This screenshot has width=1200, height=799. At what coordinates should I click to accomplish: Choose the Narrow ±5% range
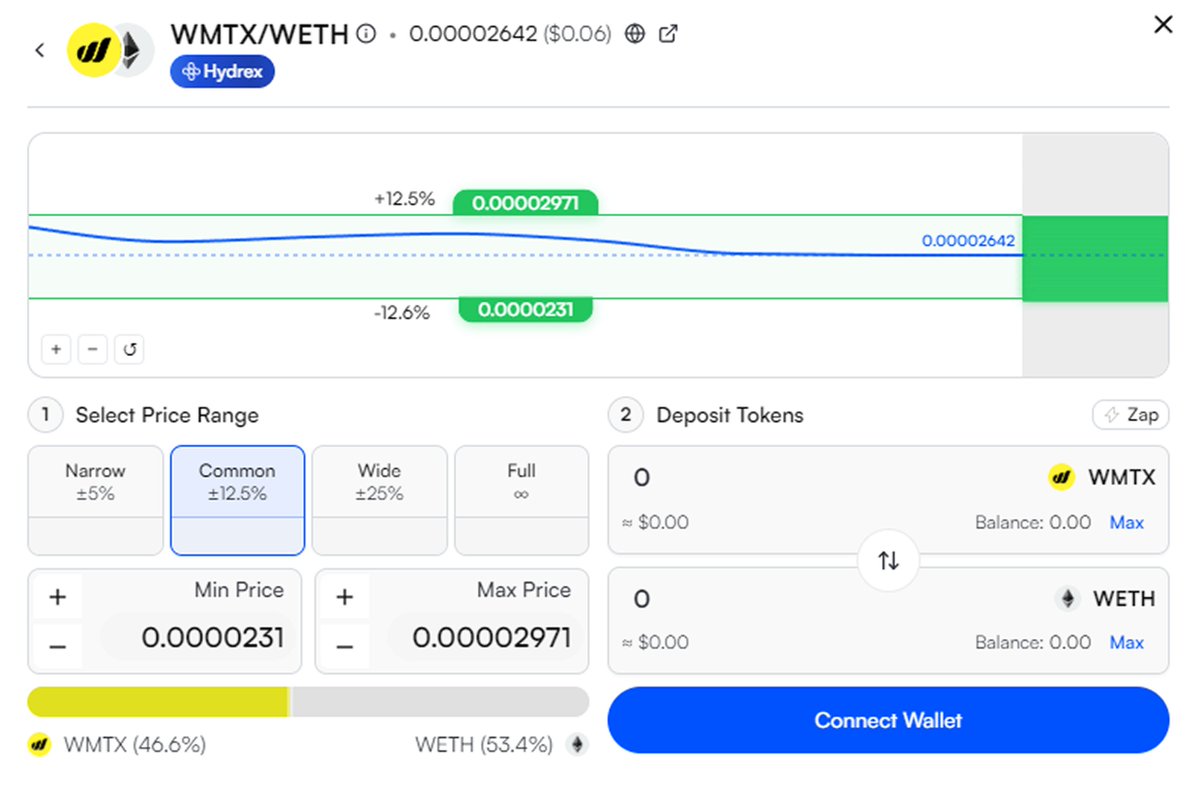click(x=96, y=501)
